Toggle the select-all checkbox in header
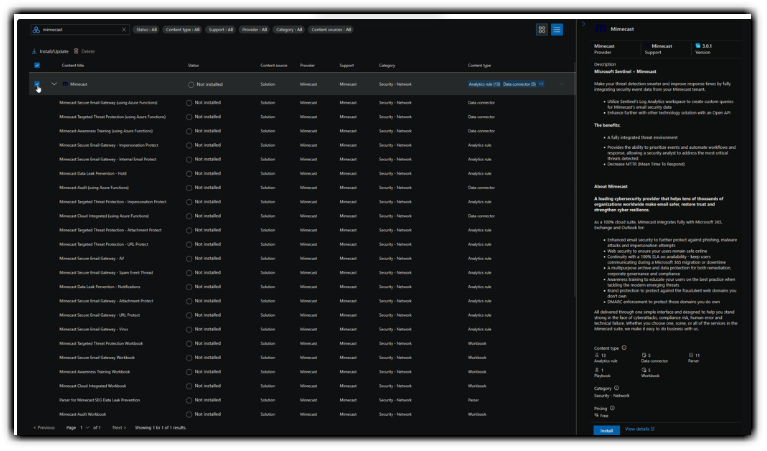767x451 pixels. [37, 65]
